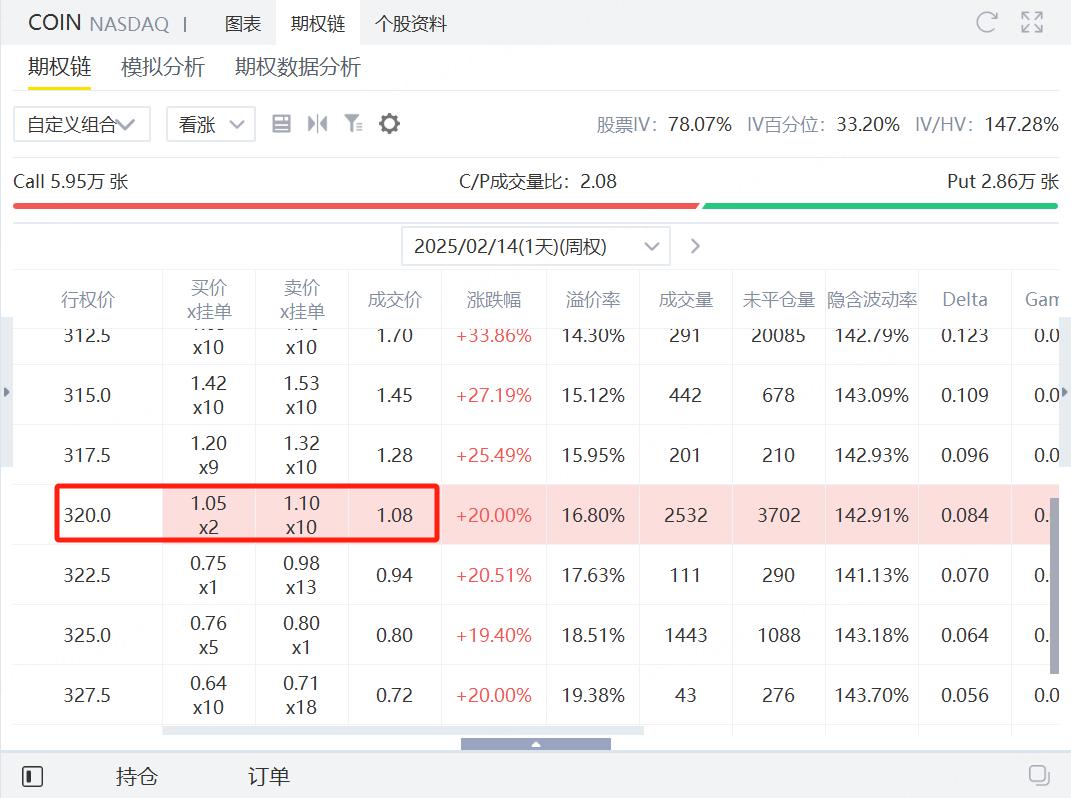This screenshot has height=798, width=1071.
Task: Click the 卖价x挂单 column header
Action: [302, 299]
